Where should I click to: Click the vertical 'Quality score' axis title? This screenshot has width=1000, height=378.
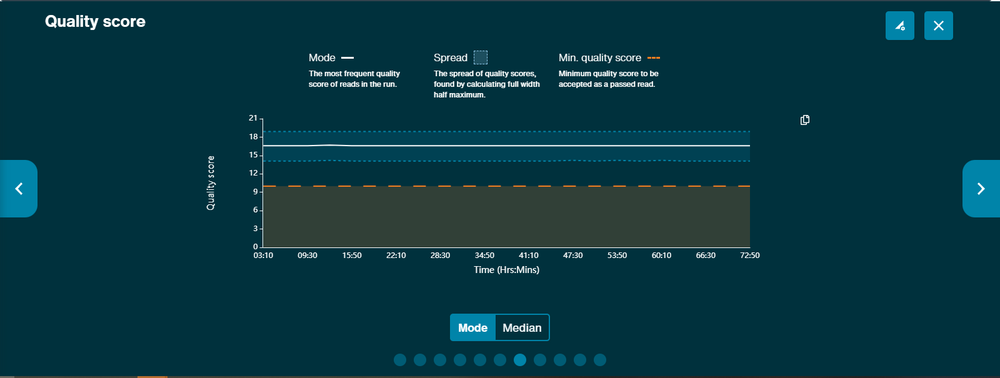[210, 183]
